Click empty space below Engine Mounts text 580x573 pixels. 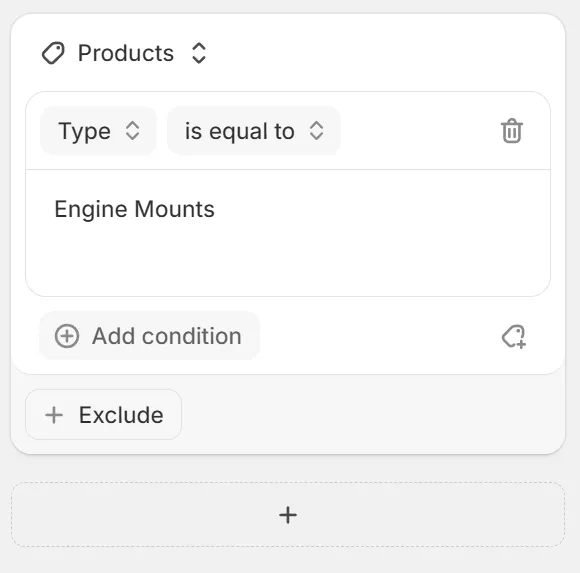(x=288, y=259)
